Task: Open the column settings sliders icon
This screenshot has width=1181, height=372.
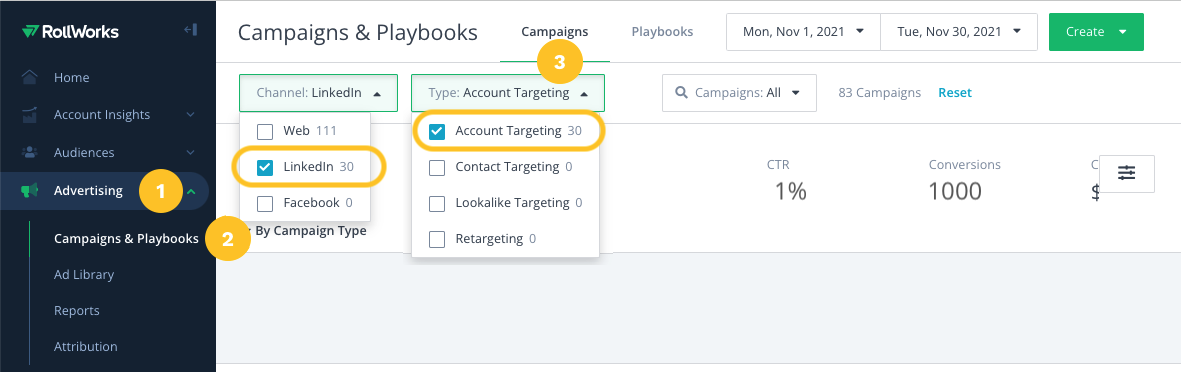Action: (1127, 173)
